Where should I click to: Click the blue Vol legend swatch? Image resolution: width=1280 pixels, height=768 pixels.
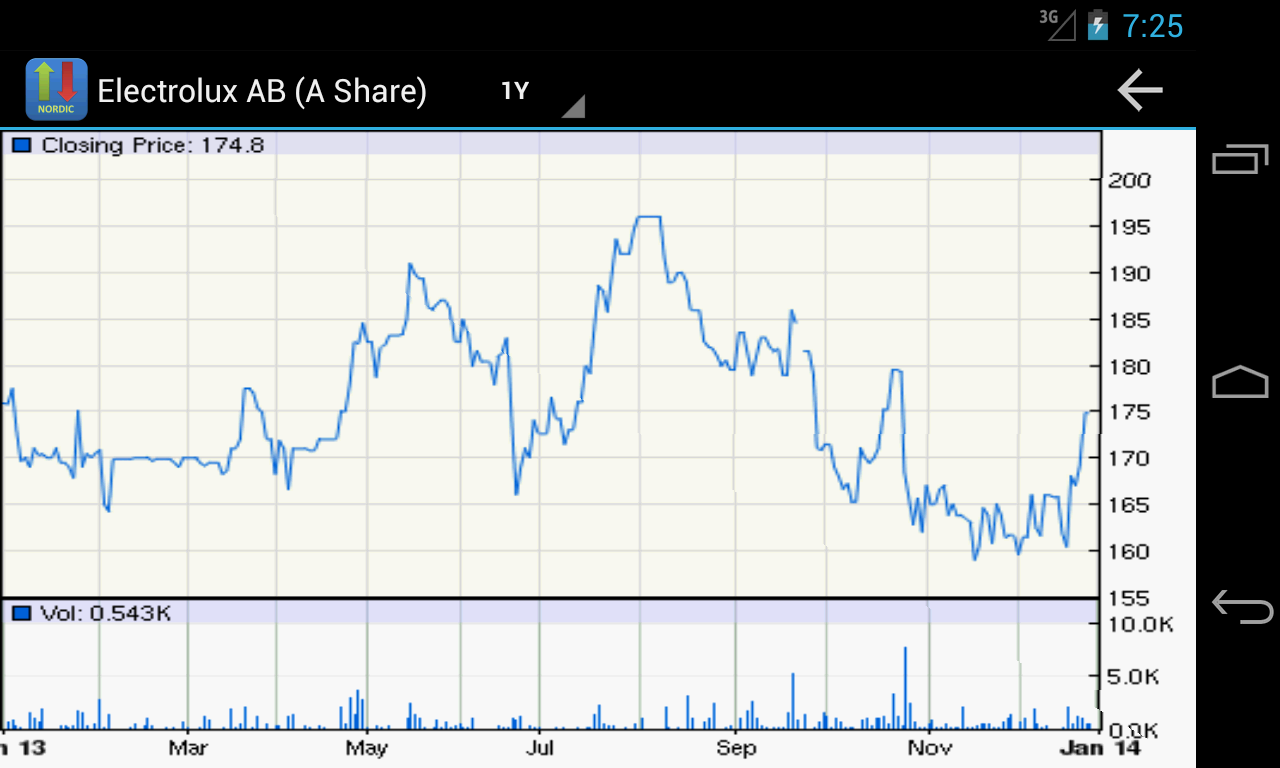point(22,613)
